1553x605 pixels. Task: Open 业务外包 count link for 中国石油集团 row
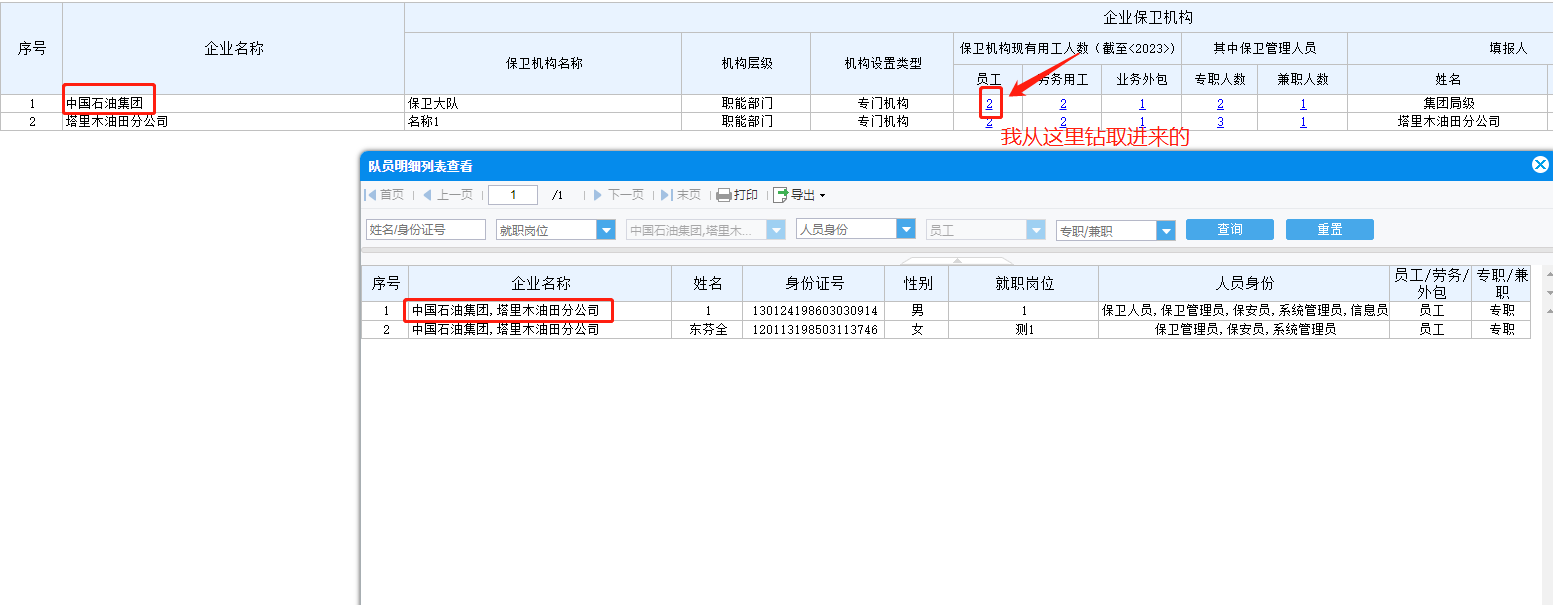[x=1142, y=104]
